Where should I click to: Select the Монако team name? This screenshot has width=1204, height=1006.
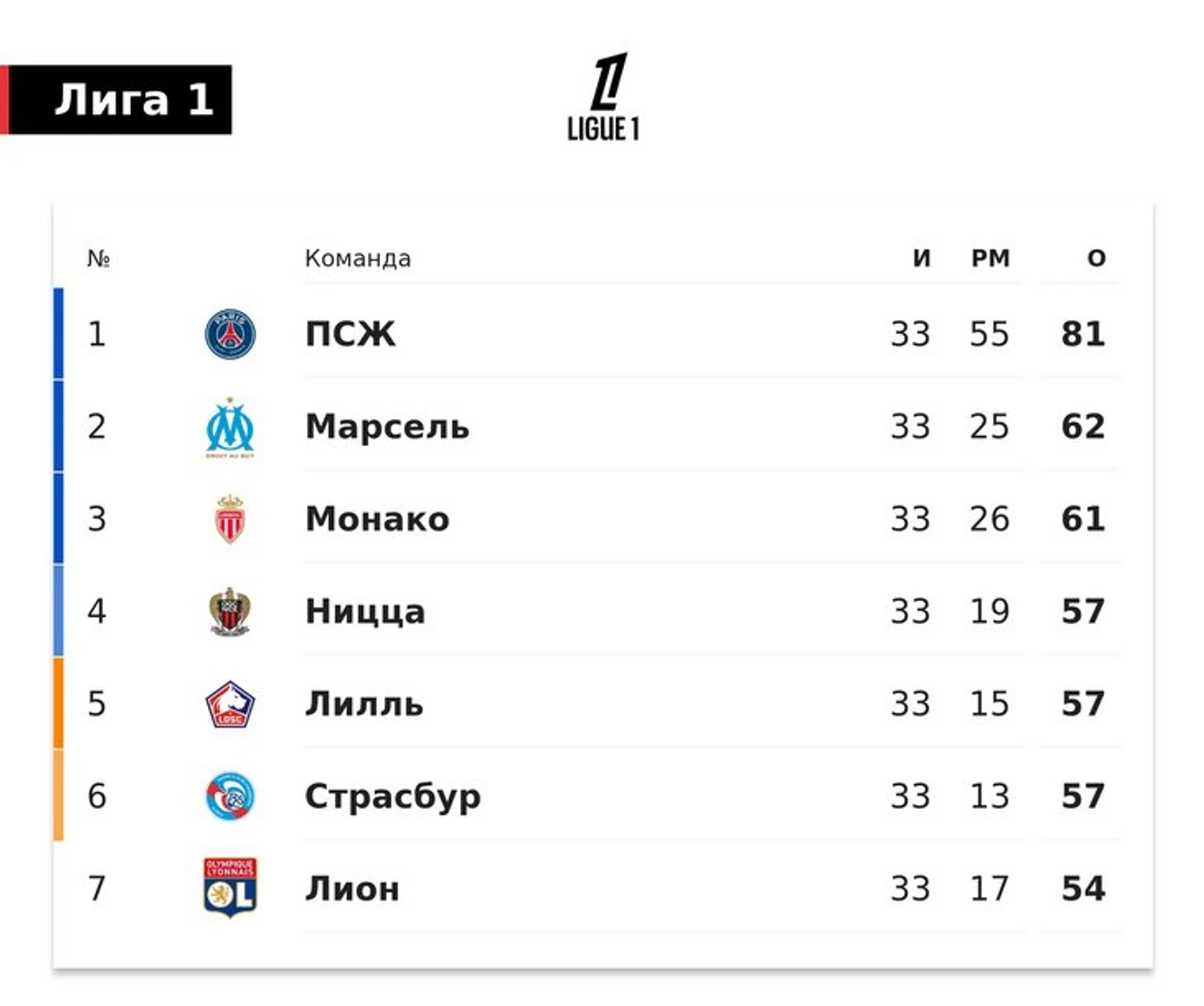tap(378, 519)
